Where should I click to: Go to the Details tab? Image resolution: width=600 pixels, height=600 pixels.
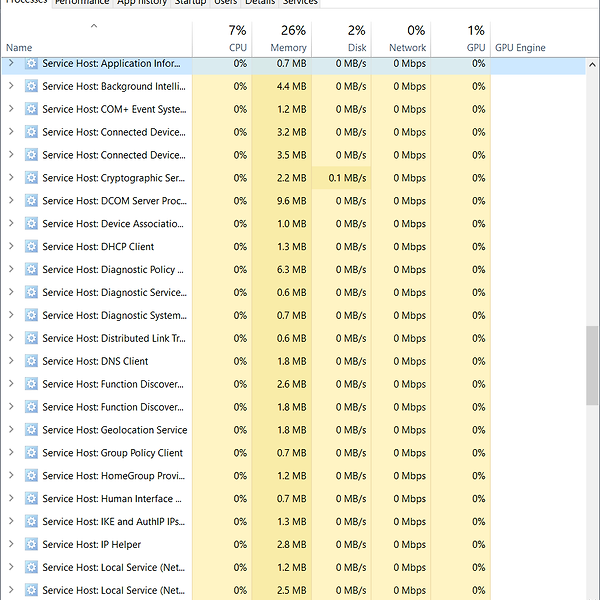click(260, 3)
